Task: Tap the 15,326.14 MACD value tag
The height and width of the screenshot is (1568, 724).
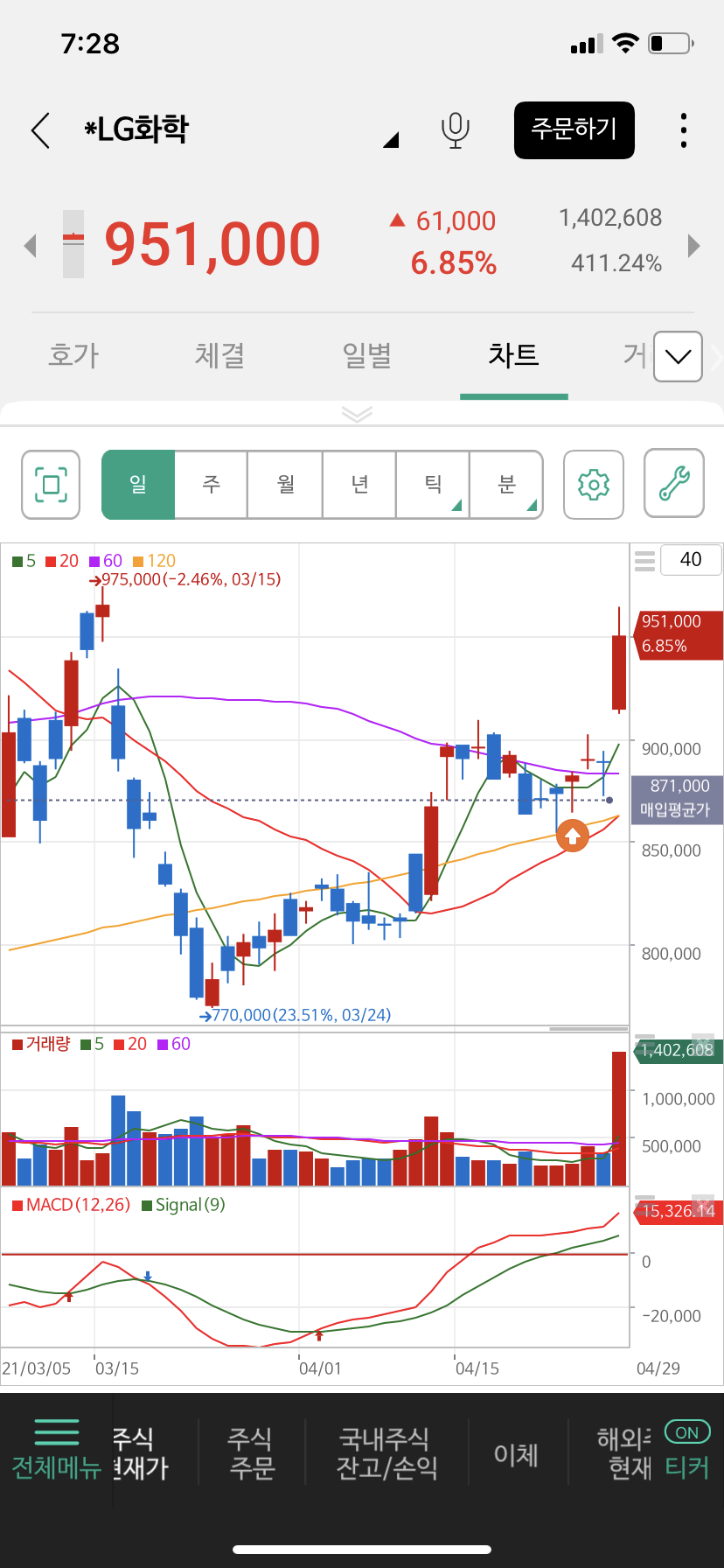Action: [678, 1211]
